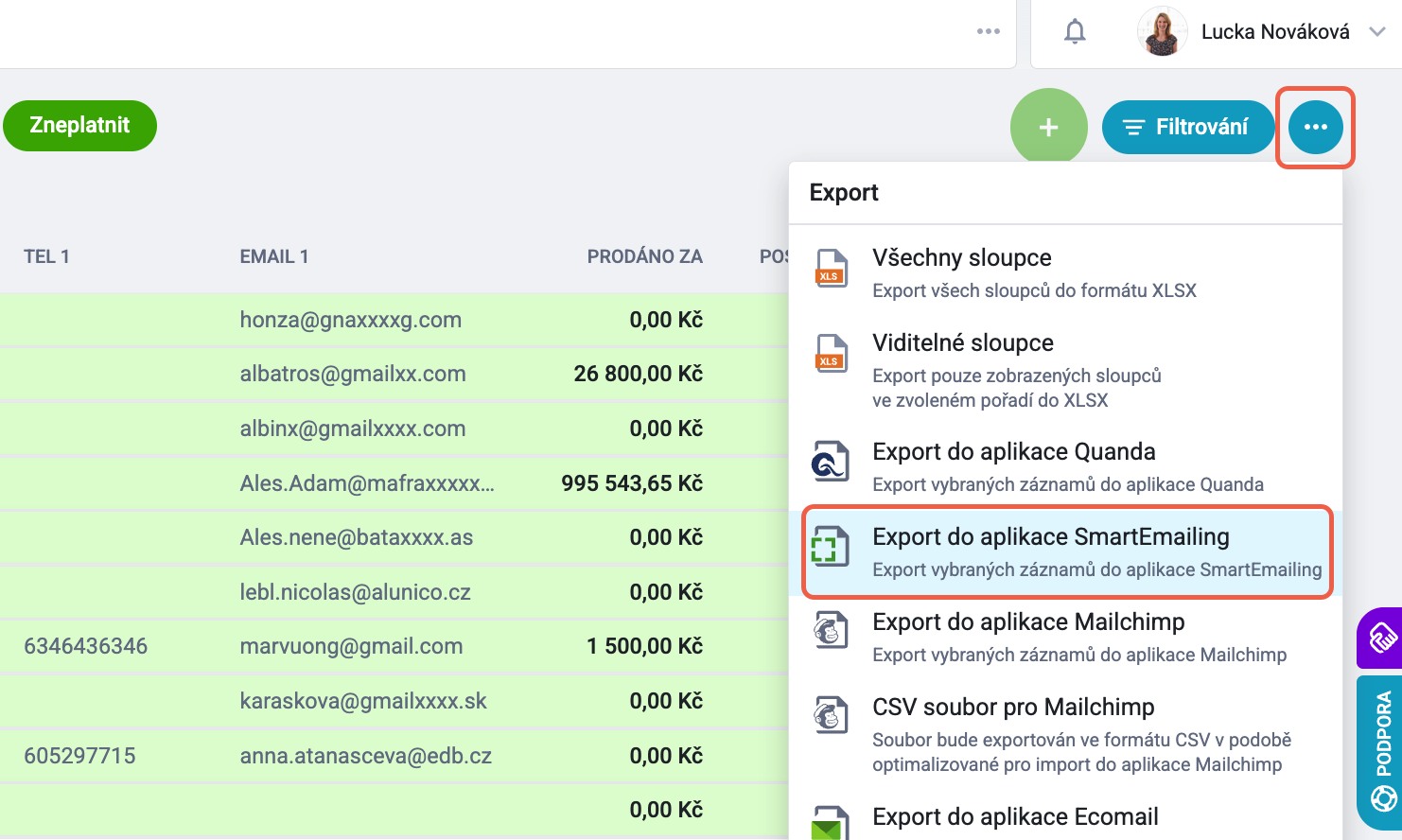The width and height of the screenshot is (1402, 840).
Task: Click phone number 6346436346
Action: pyautogui.click(x=86, y=646)
